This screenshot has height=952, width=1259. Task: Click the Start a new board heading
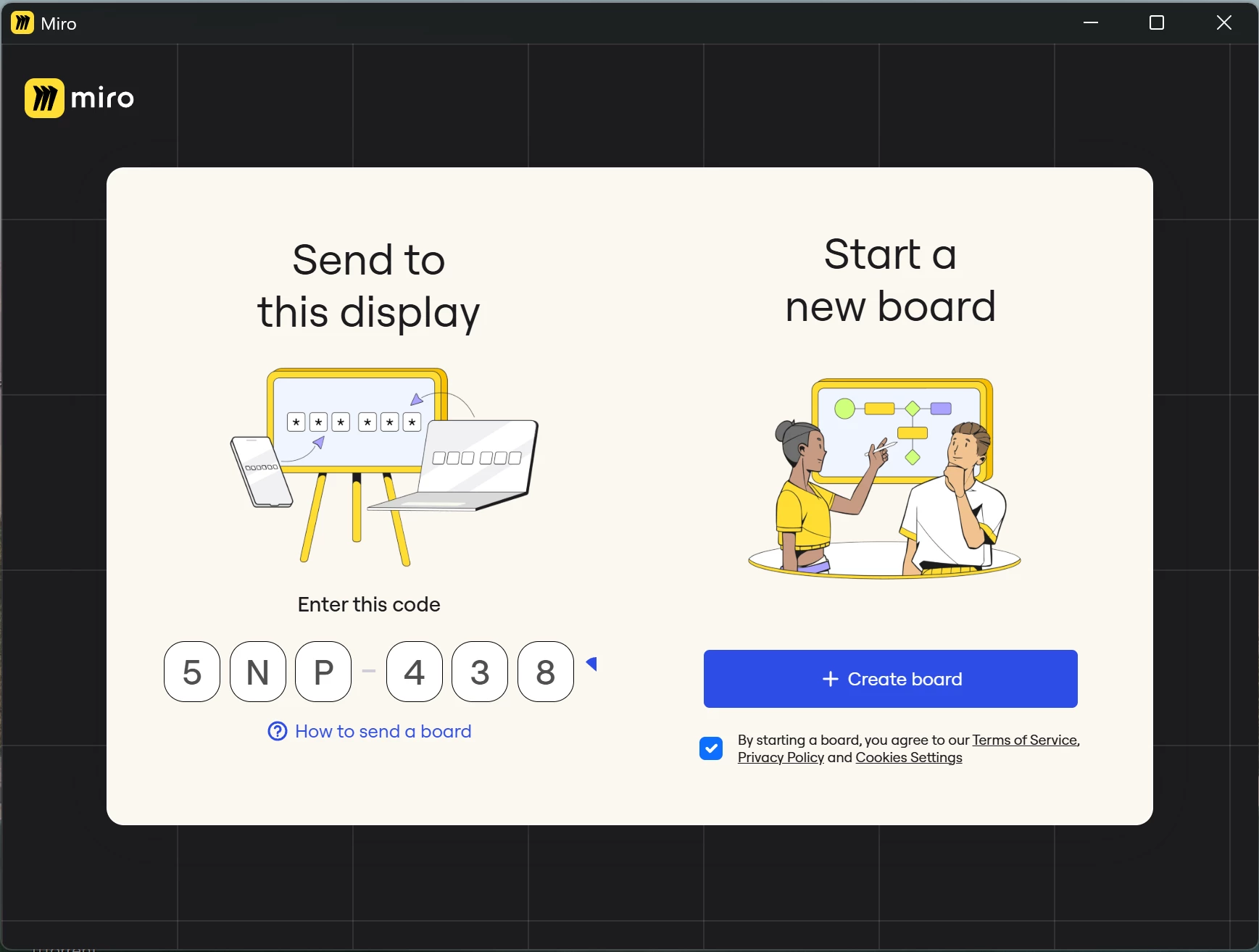[890, 280]
